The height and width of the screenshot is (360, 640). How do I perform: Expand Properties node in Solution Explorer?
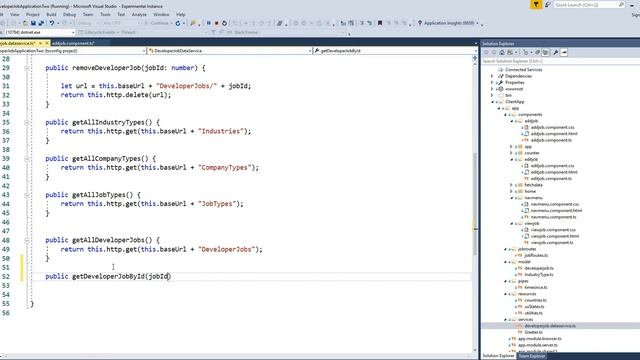pos(492,82)
